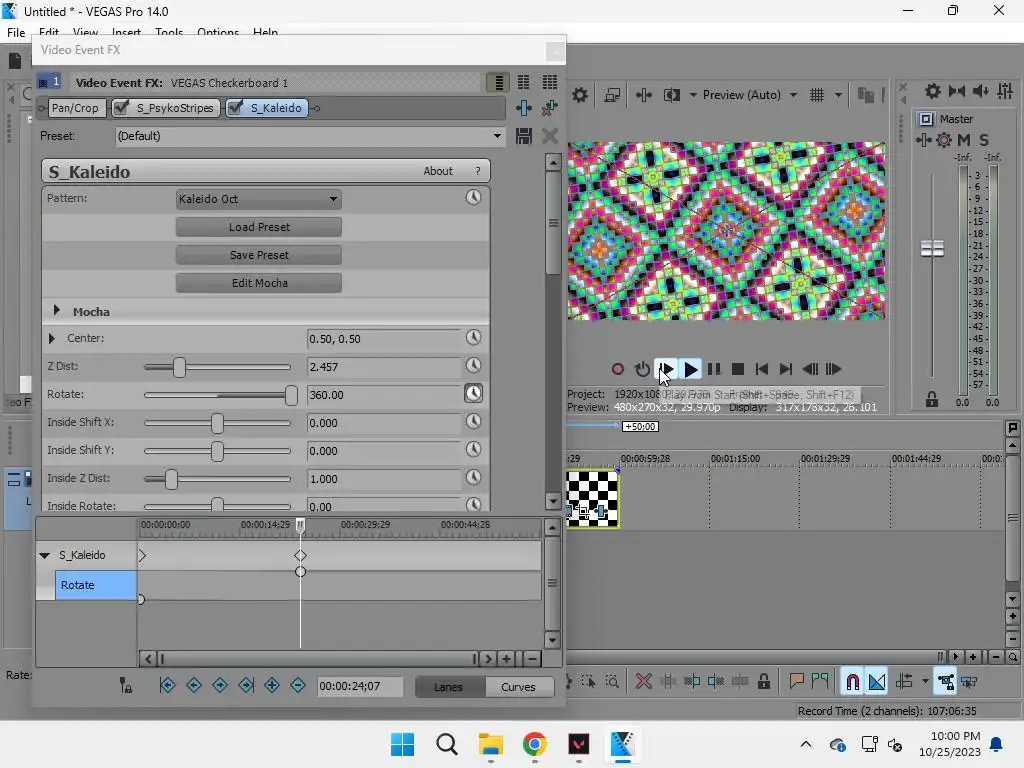Click the Master volume fader handle
The width and height of the screenshot is (1024, 768).
932,249
